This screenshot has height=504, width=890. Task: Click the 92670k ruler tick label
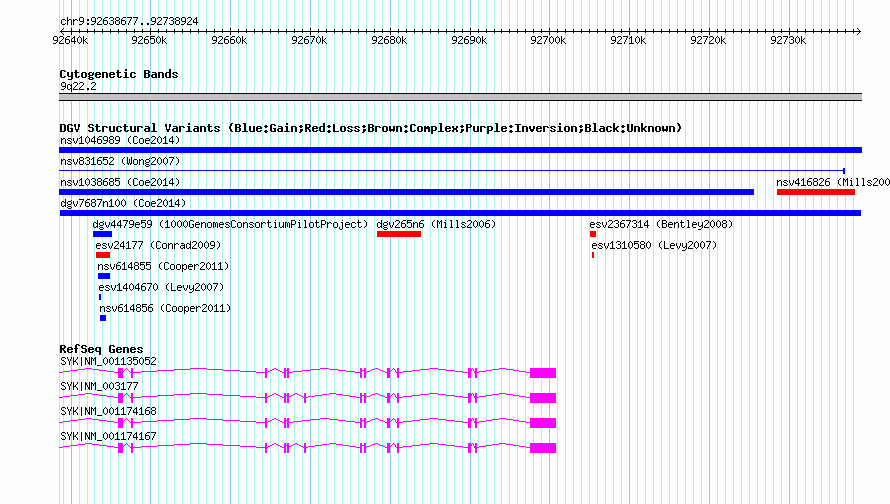pyautogui.click(x=309, y=40)
